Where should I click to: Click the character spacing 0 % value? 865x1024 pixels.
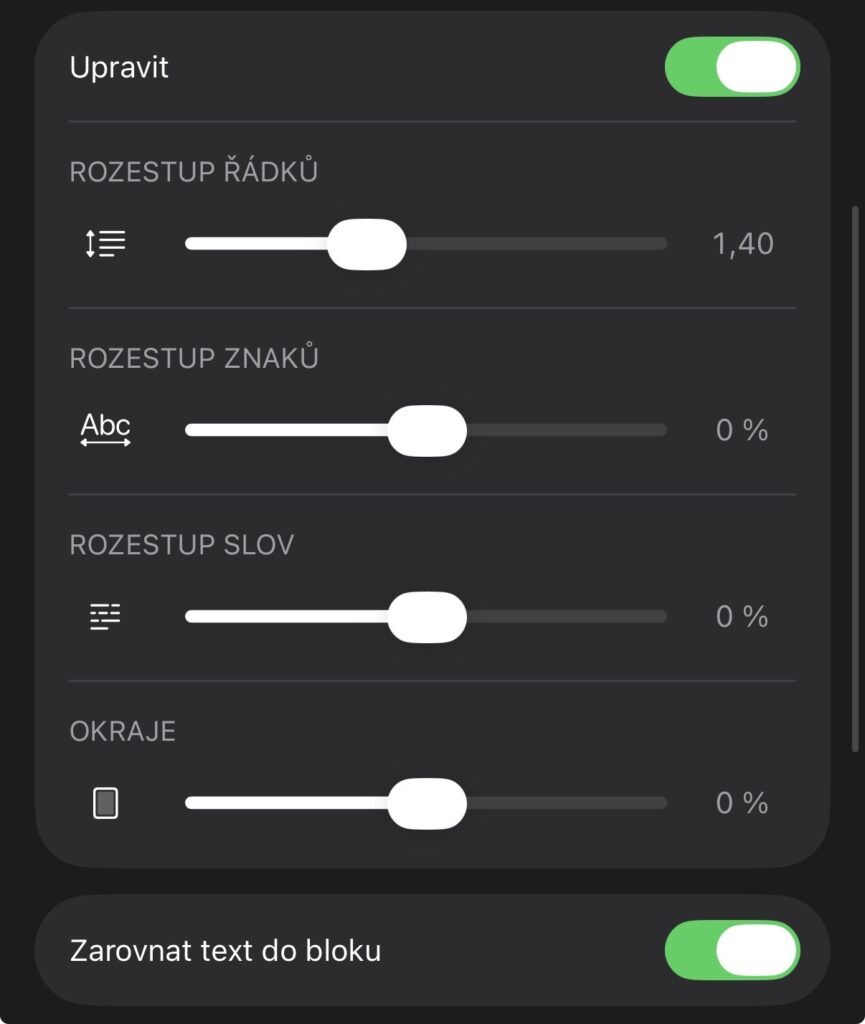coord(742,430)
